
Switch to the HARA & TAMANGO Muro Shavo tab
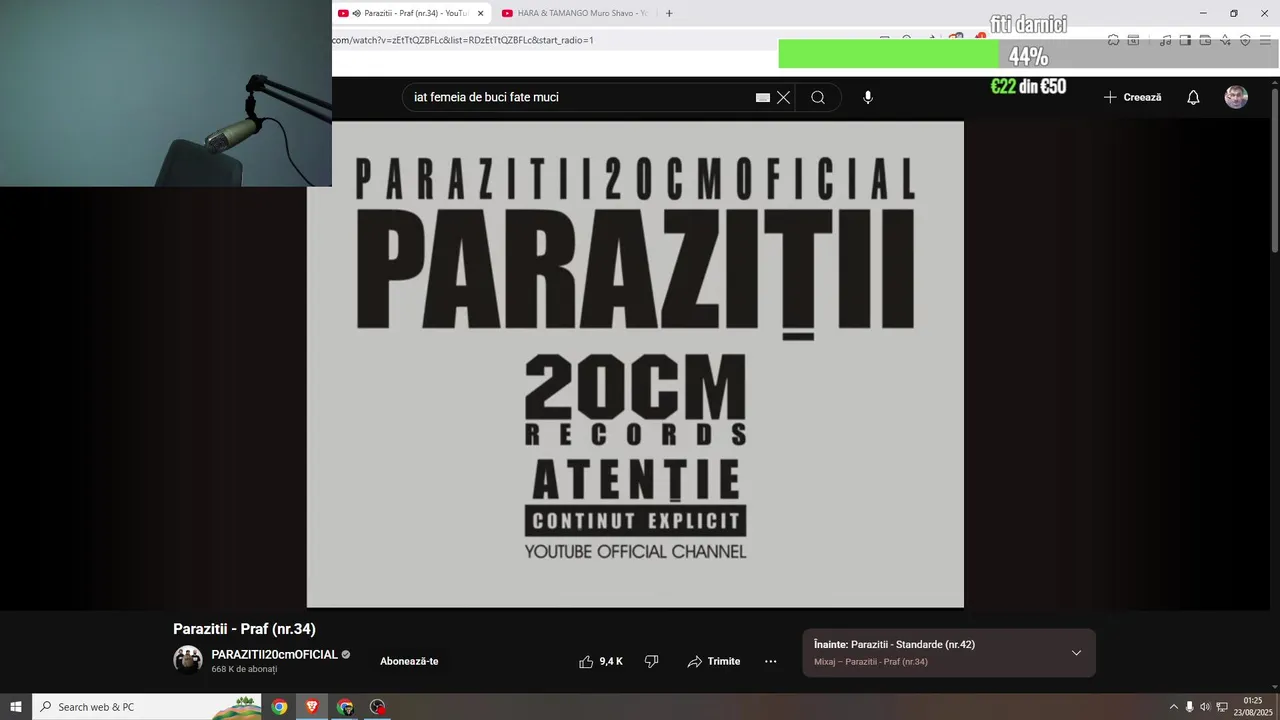tap(578, 13)
